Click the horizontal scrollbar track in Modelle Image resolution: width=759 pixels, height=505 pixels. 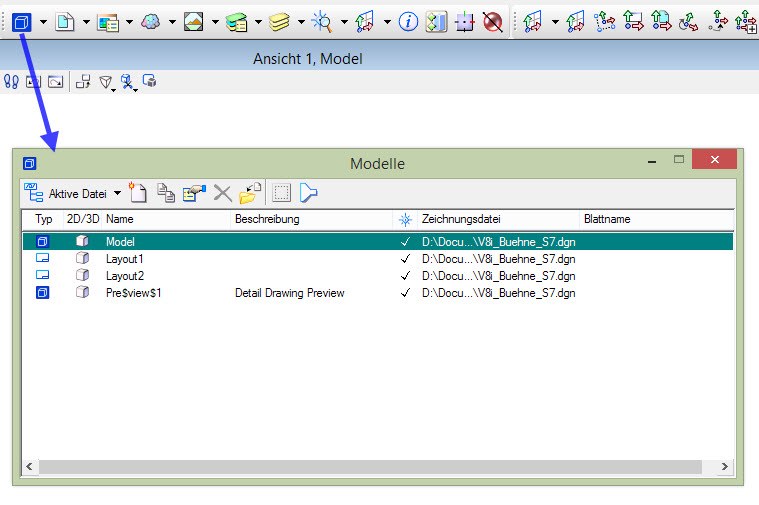click(370, 467)
